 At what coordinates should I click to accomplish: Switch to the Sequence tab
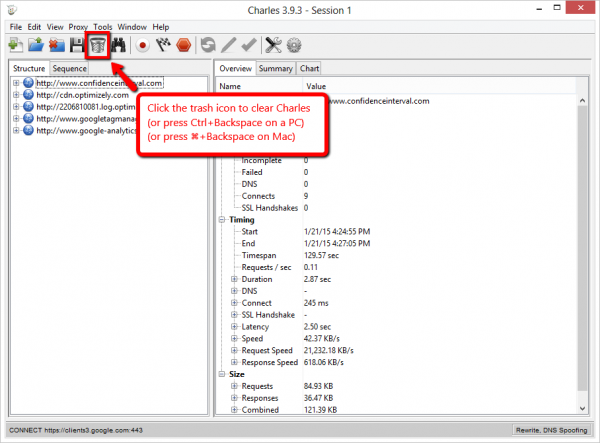click(x=69, y=68)
